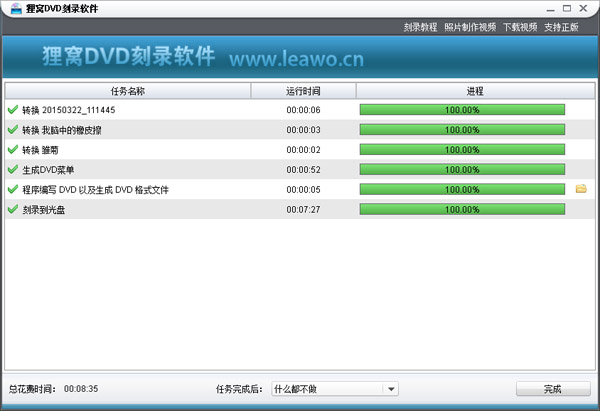Click progress bar of 生成DVD菜单 row
Screen dimensions: 600x411
462,170
